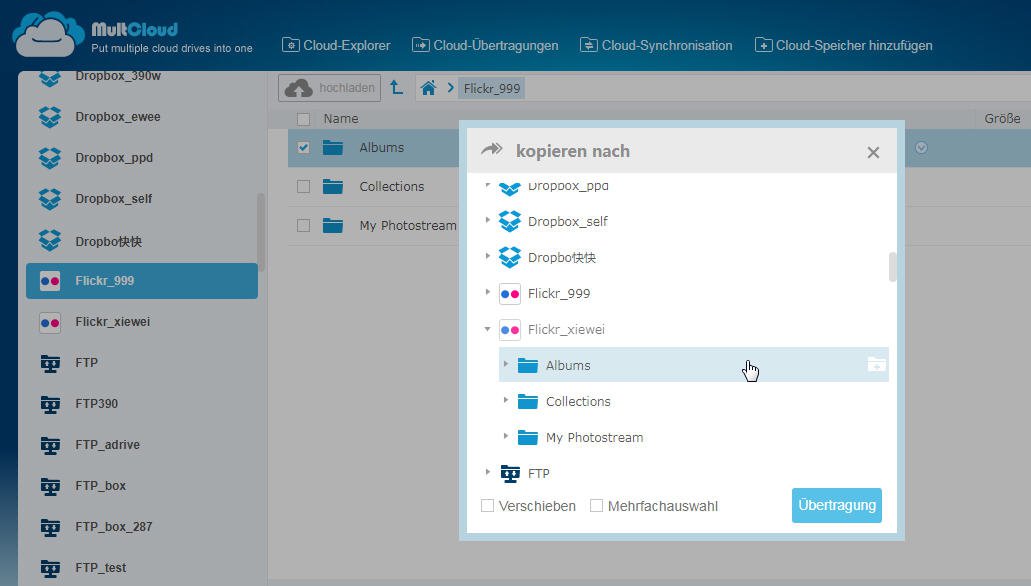Expand FTP in the dialog tree
Image resolution: width=1031 pixels, height=586 pixels.
[487, 472]
